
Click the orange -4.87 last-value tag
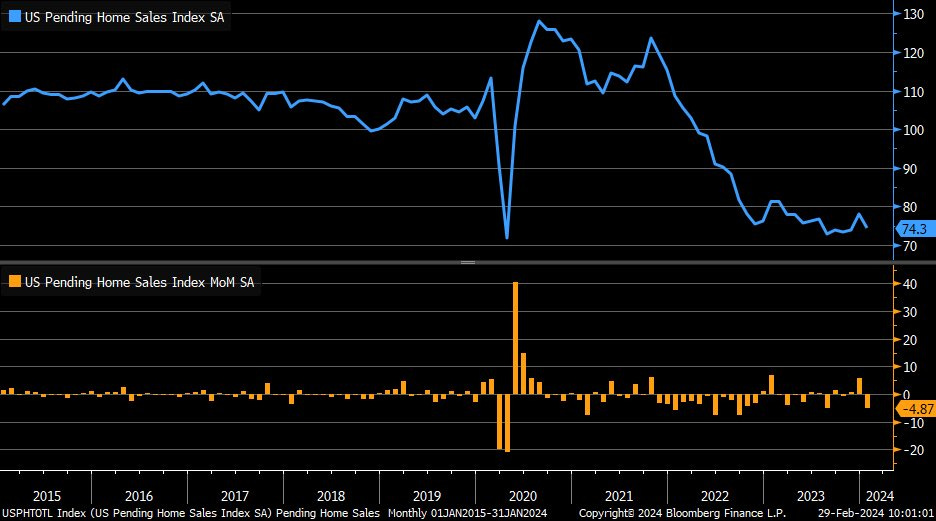coord(915,409)
